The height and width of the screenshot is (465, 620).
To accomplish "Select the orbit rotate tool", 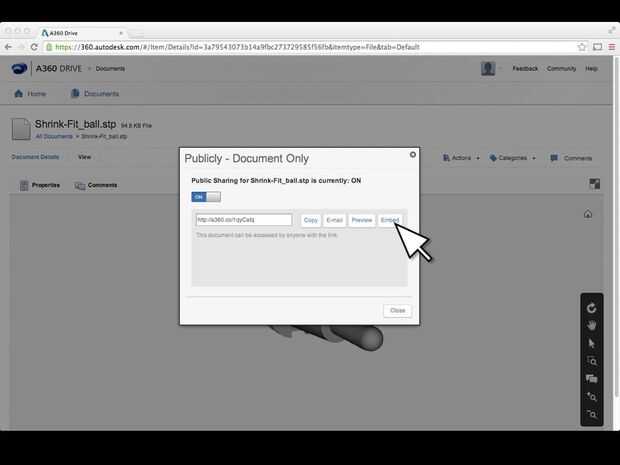I will point(592,308).
